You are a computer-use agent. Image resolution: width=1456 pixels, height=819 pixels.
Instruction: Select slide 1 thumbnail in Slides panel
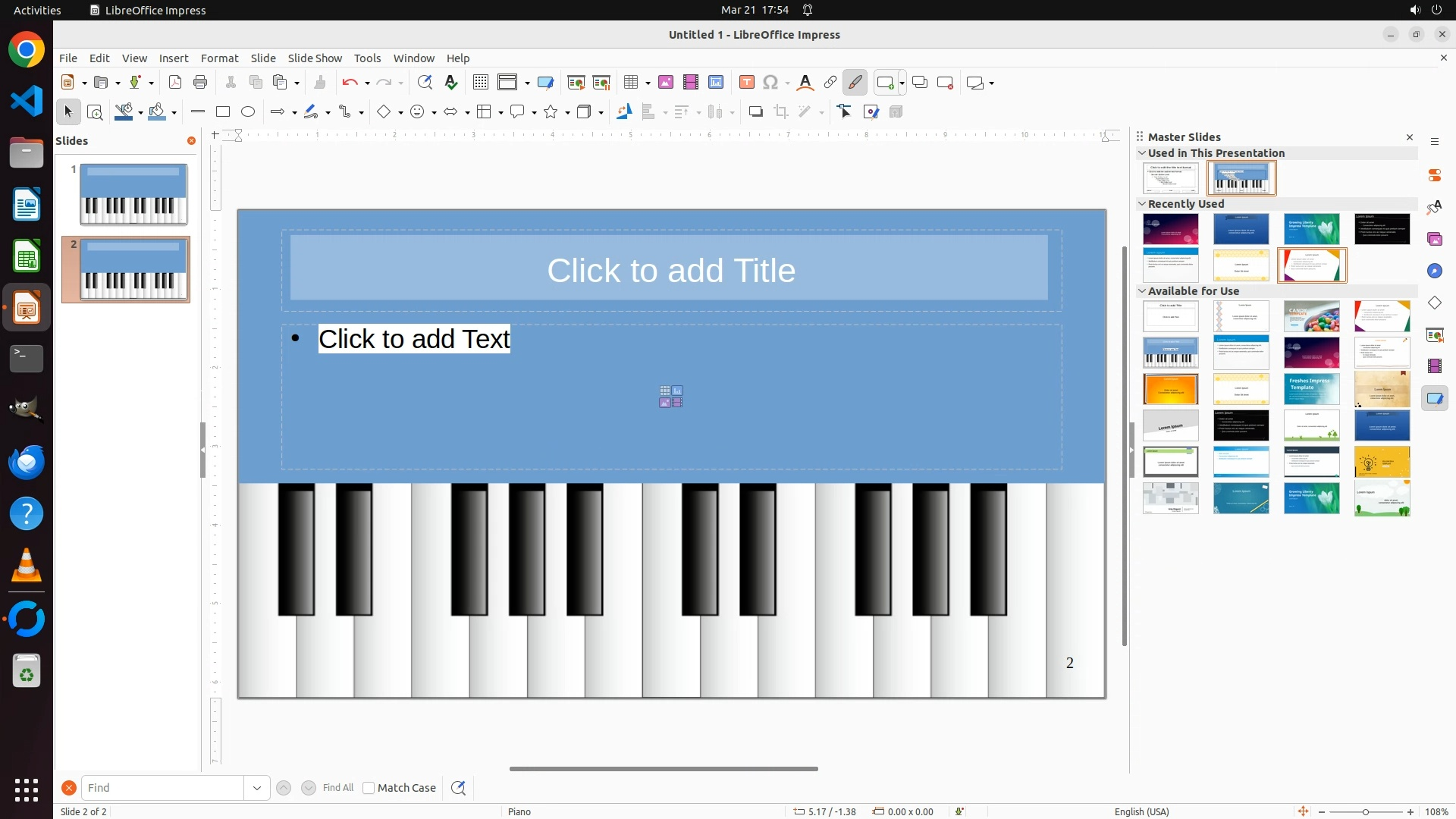click(133, 194)
